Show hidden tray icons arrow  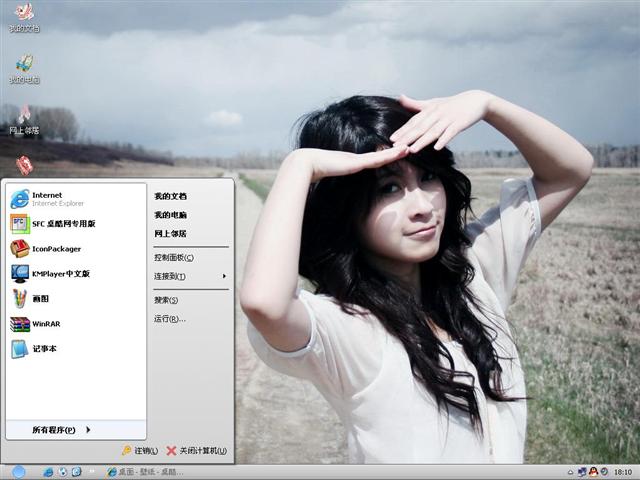tap(570, 473)
